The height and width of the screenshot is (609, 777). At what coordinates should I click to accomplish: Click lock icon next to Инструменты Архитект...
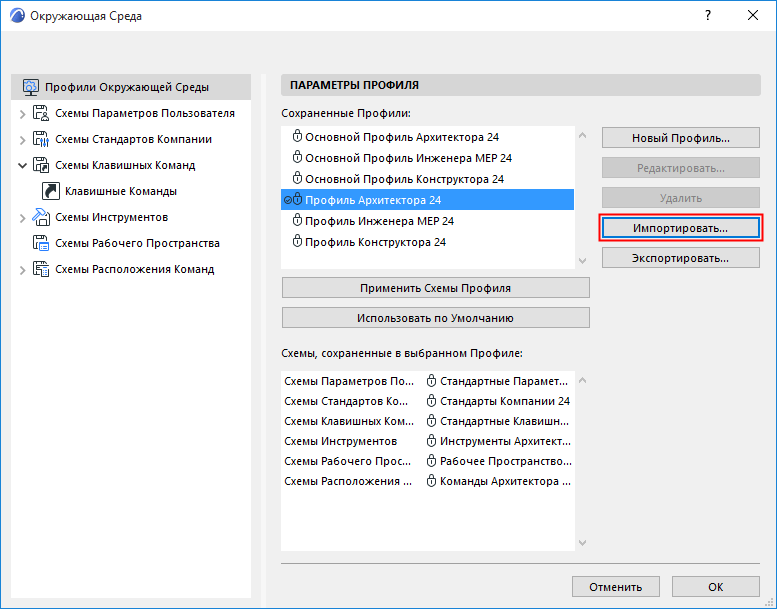pyautogui.click(x=432, y=441)
